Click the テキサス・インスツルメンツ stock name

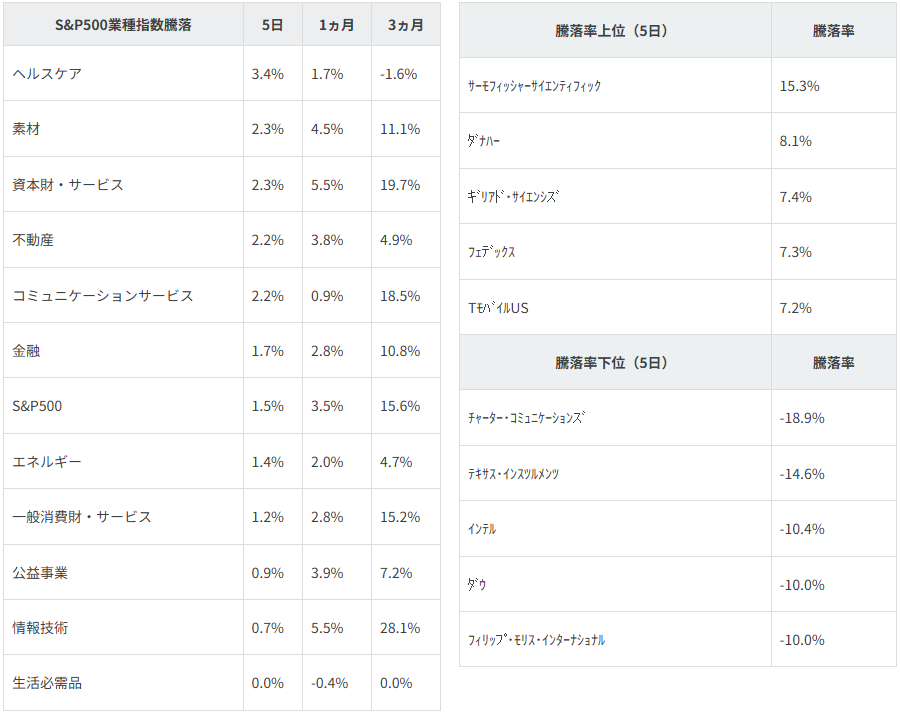[x=514, y=474]
